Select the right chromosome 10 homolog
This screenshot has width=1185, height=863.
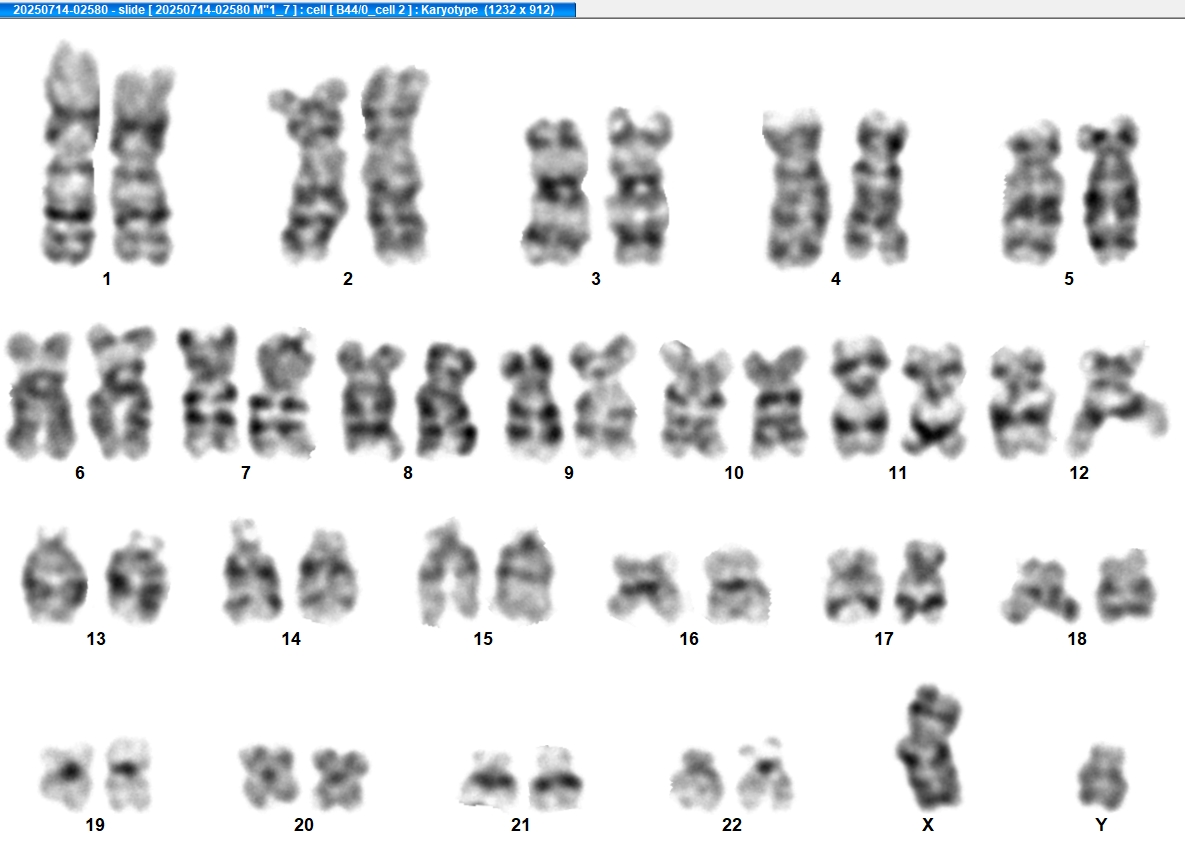click(x=775, y=401)
